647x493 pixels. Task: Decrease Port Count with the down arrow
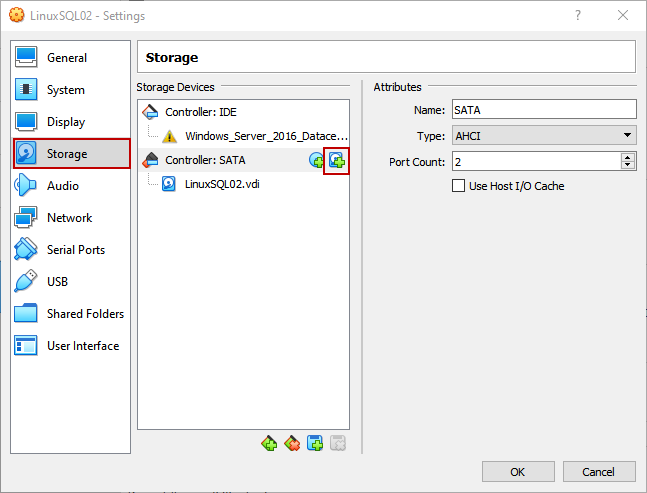click(x=628, y=165)
